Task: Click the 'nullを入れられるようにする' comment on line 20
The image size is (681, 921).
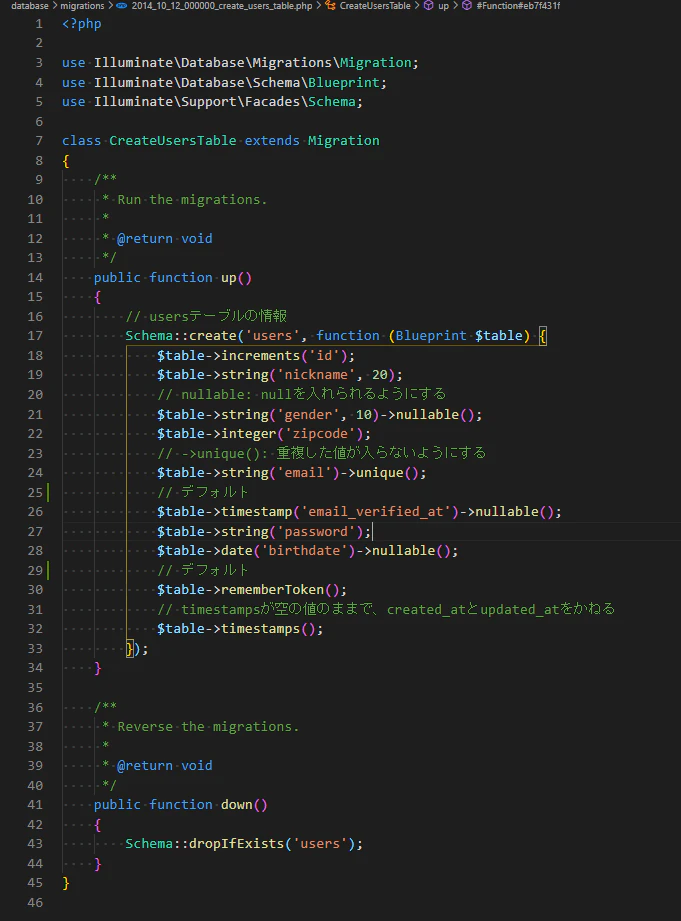Action: point(353,394)
